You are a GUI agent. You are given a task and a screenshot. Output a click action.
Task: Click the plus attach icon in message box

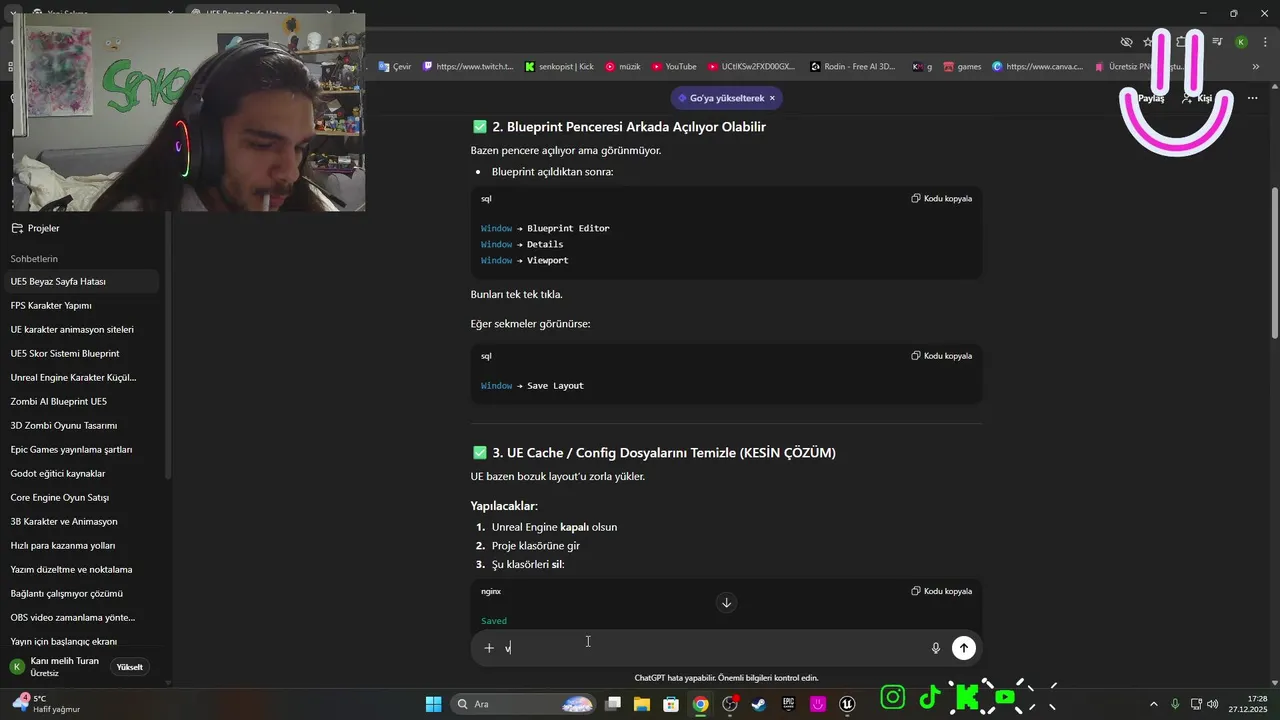point(489,648)
